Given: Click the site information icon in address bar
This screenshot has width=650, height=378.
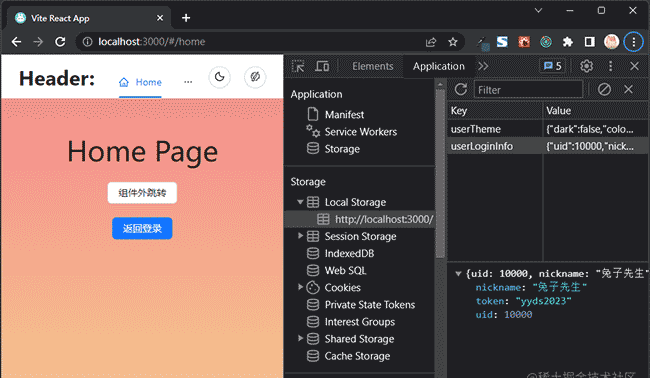Looking at the screenshot, I should pyautogui.click(x=87, y=42).
